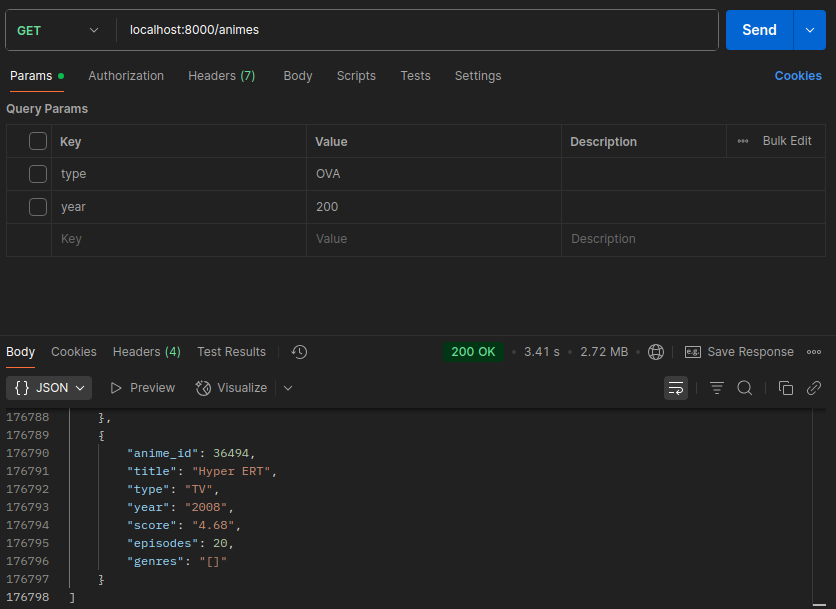
Task: Open the request Headers (7) tab
Action: coord(222,76)
